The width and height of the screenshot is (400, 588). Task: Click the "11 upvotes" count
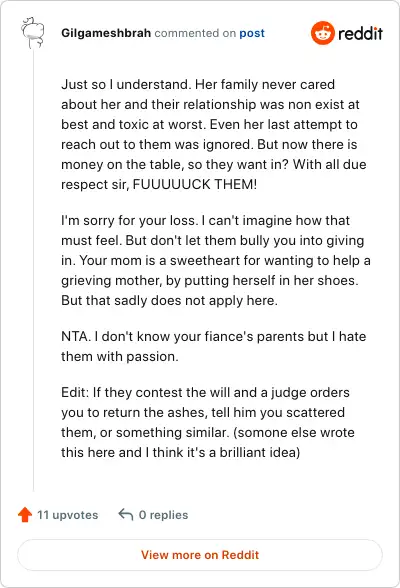(67, 515)
